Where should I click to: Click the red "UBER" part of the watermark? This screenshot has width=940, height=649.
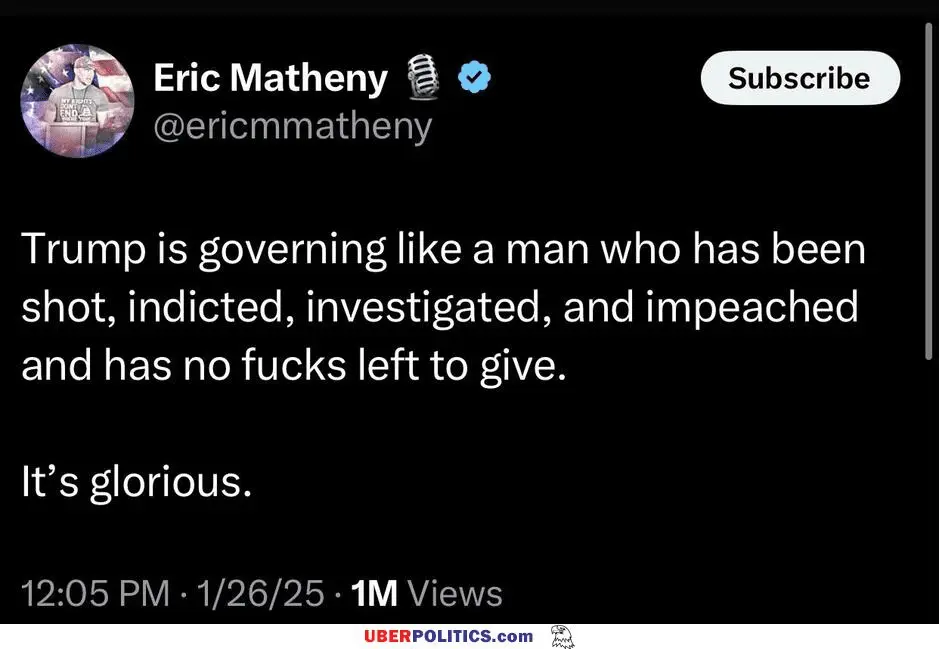click(x=386, y=637)
